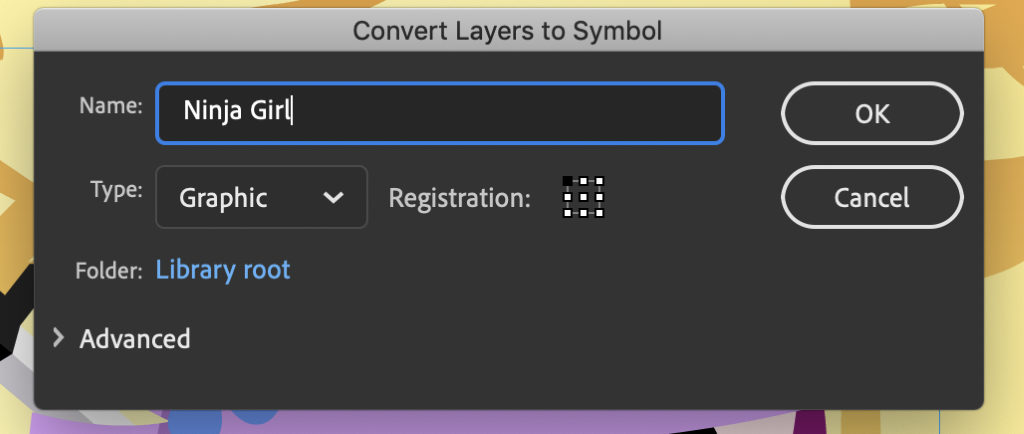Open the Type dropdown showing Graphic
The height and width of the screenshot is (434, 1024).
pyautogui.click(x=261, y=197)
